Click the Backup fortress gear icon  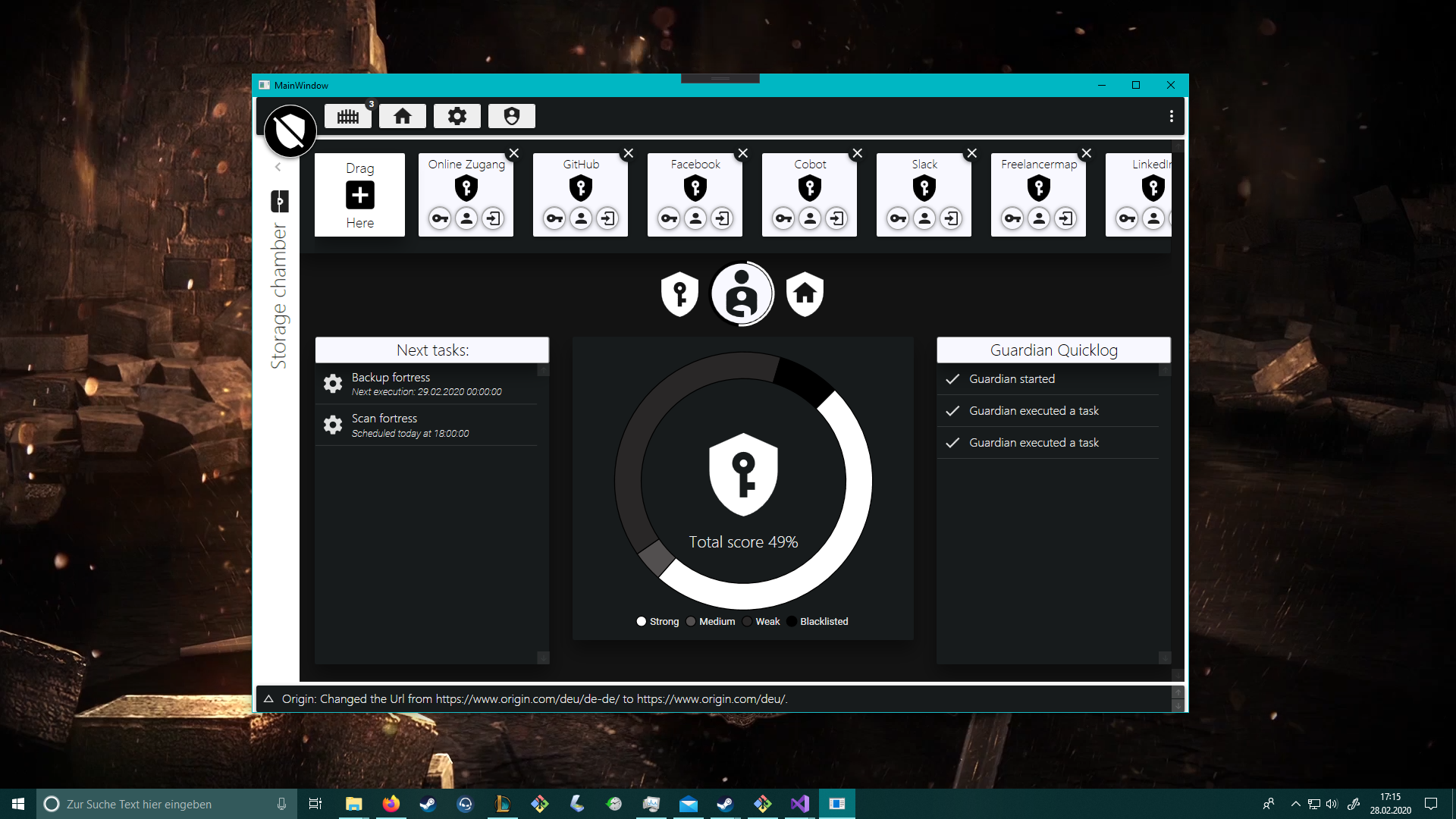click(x=333, y=384)
